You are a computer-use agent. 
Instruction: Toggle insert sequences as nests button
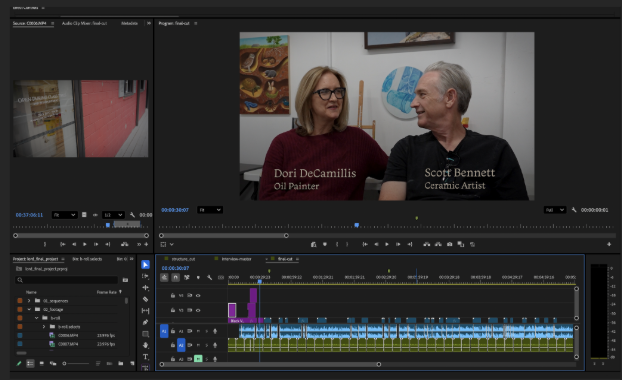click(x=164, y=278)
